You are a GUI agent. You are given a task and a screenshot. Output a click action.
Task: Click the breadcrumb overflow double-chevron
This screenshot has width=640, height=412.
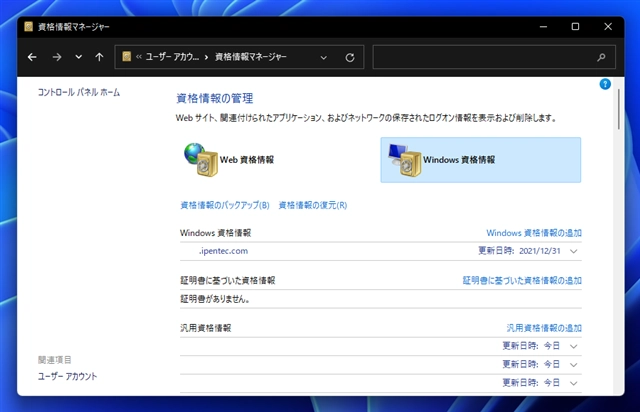(x=139, y=57)
